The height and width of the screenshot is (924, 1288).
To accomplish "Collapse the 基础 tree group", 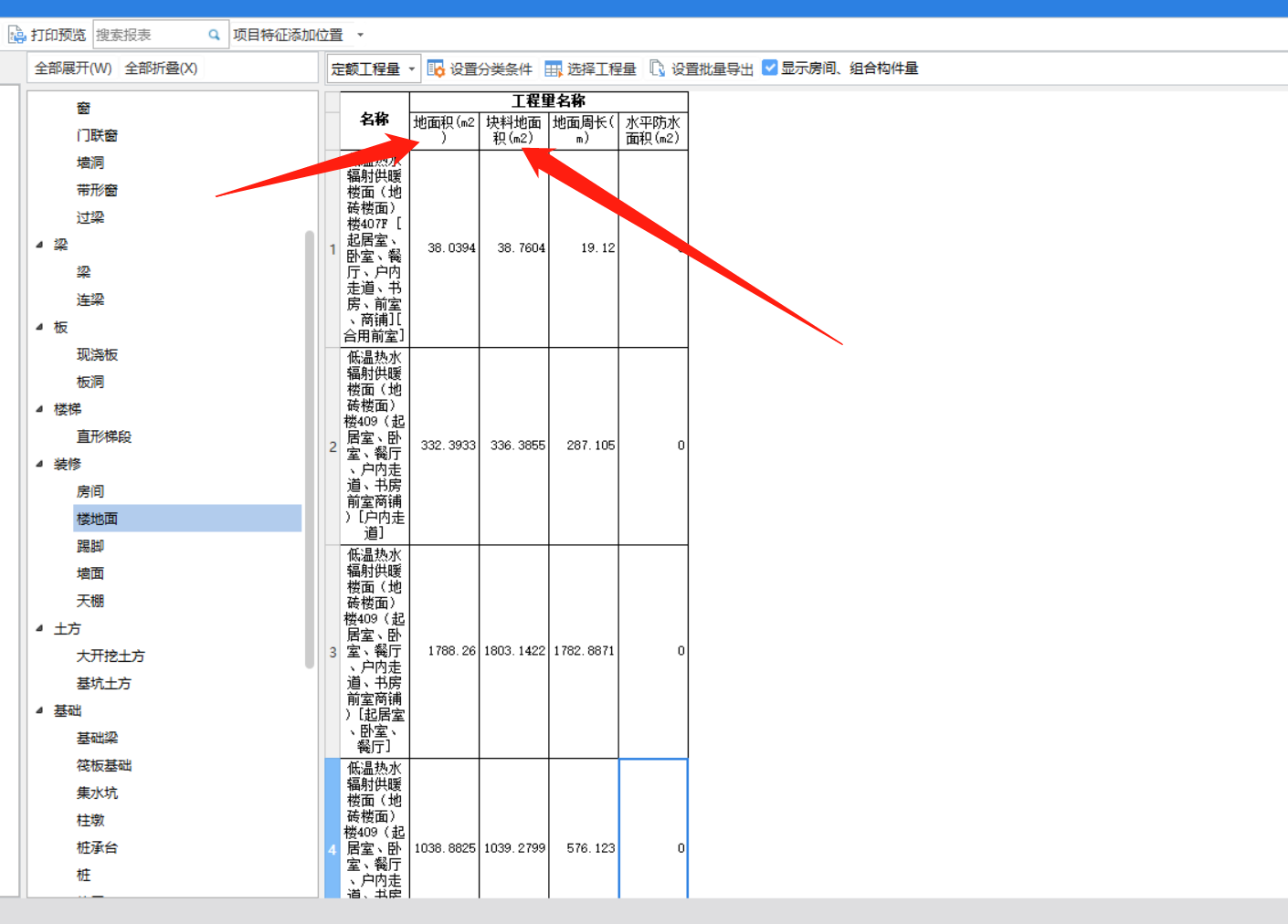I will pyautogui.click(x=39, y=710).
